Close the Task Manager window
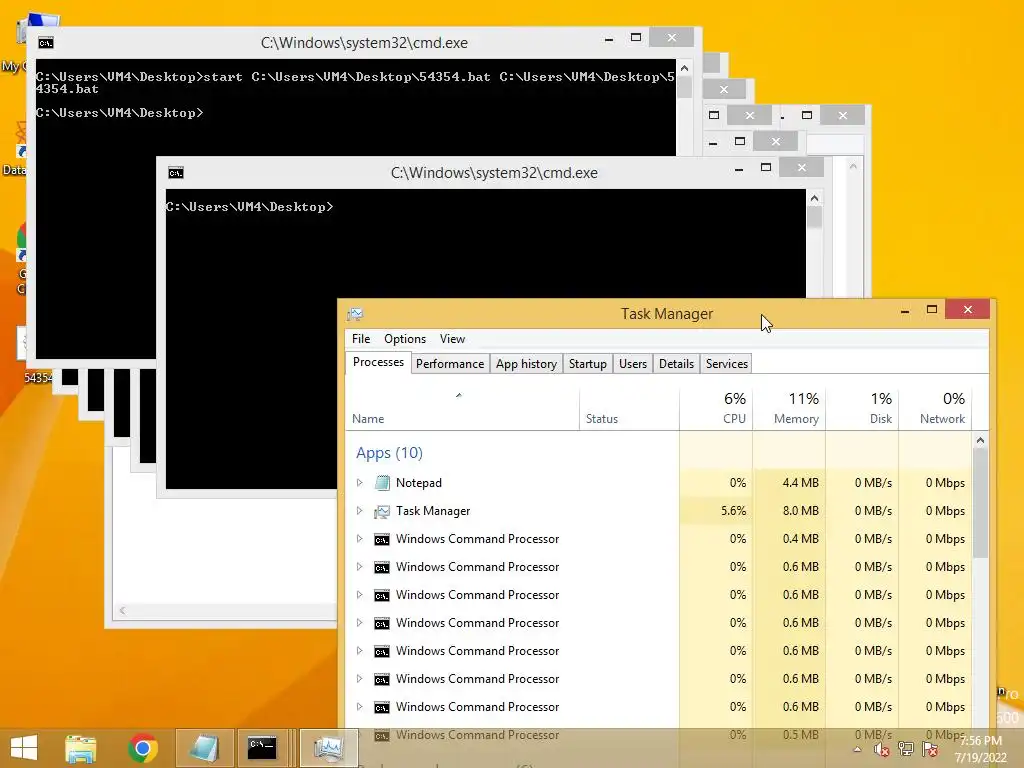This screenshot has width=1024, height=768. [968, 310]
